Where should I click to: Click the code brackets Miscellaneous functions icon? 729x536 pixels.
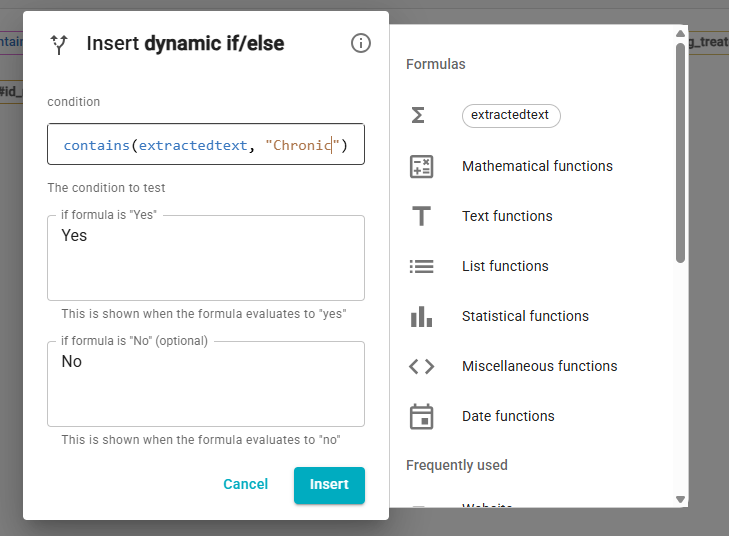click(421, 366)
